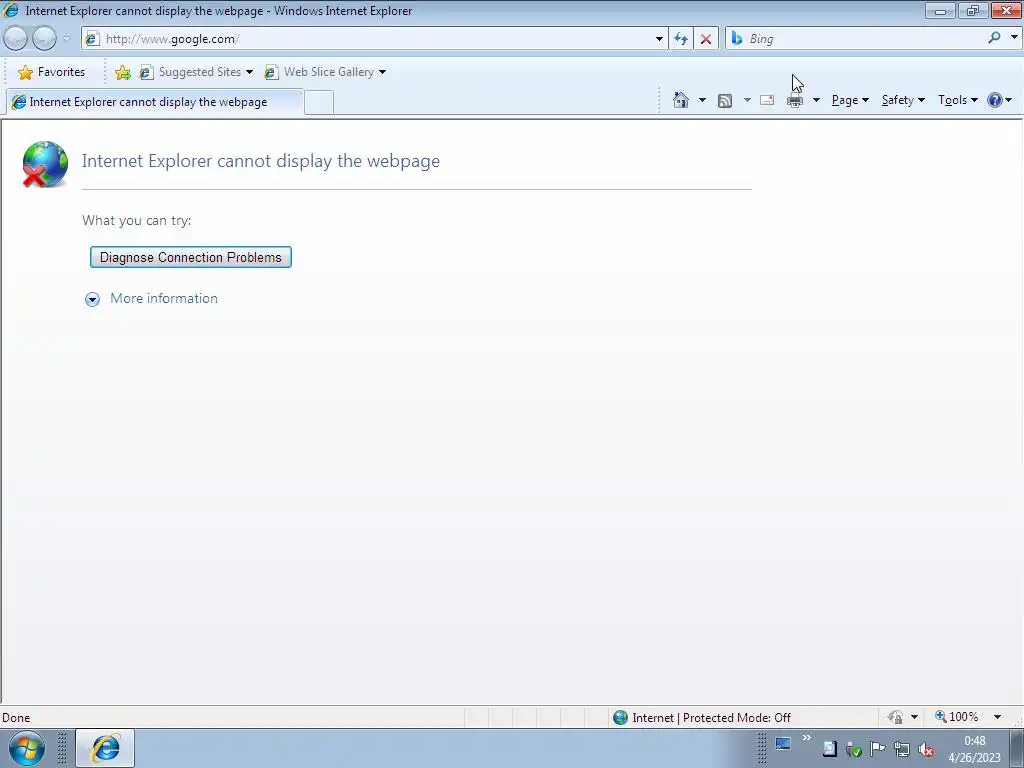Click the desktop toolbar monitor icon
Image resolution: width=1024 pixels, height=768 pixels.
coord(783,744)
